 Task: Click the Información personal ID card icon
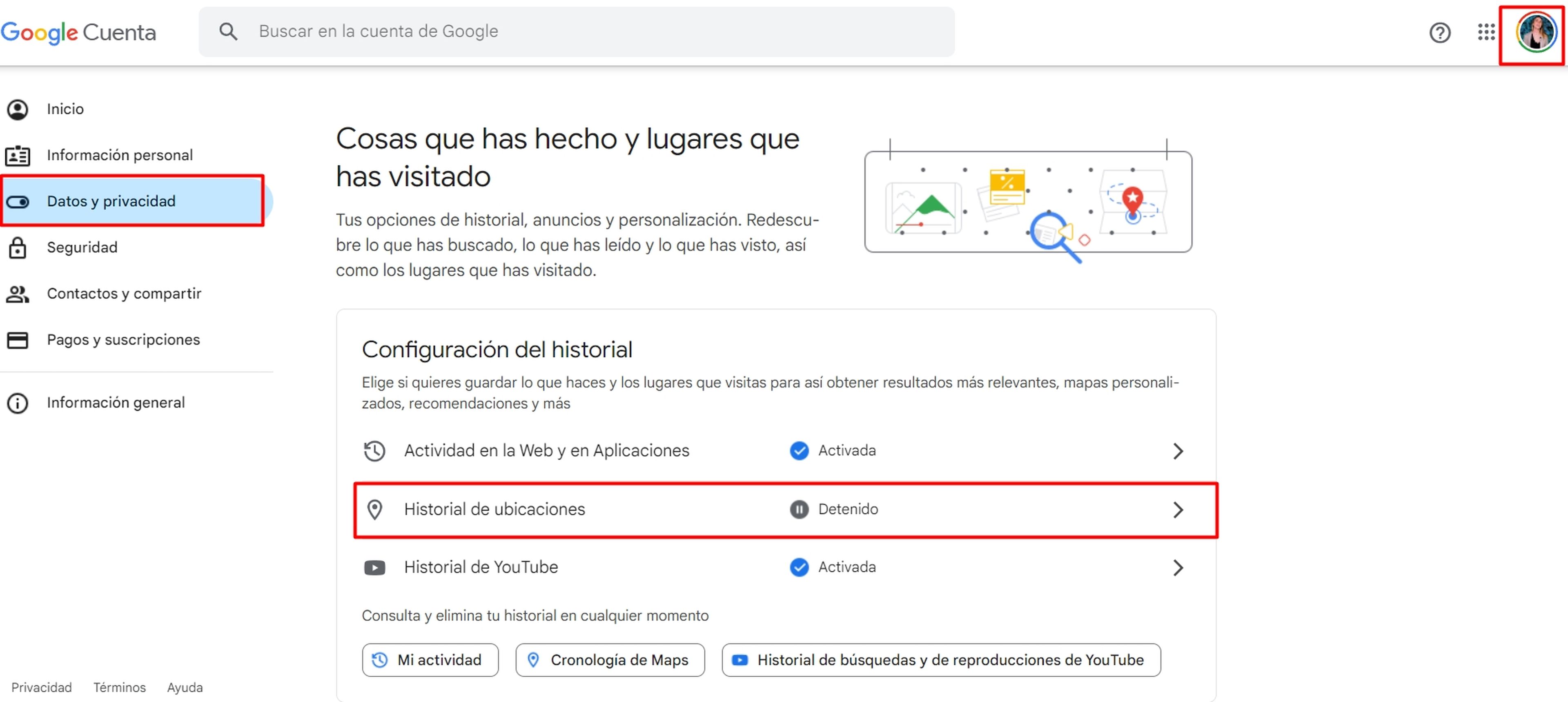pos(18,155)
